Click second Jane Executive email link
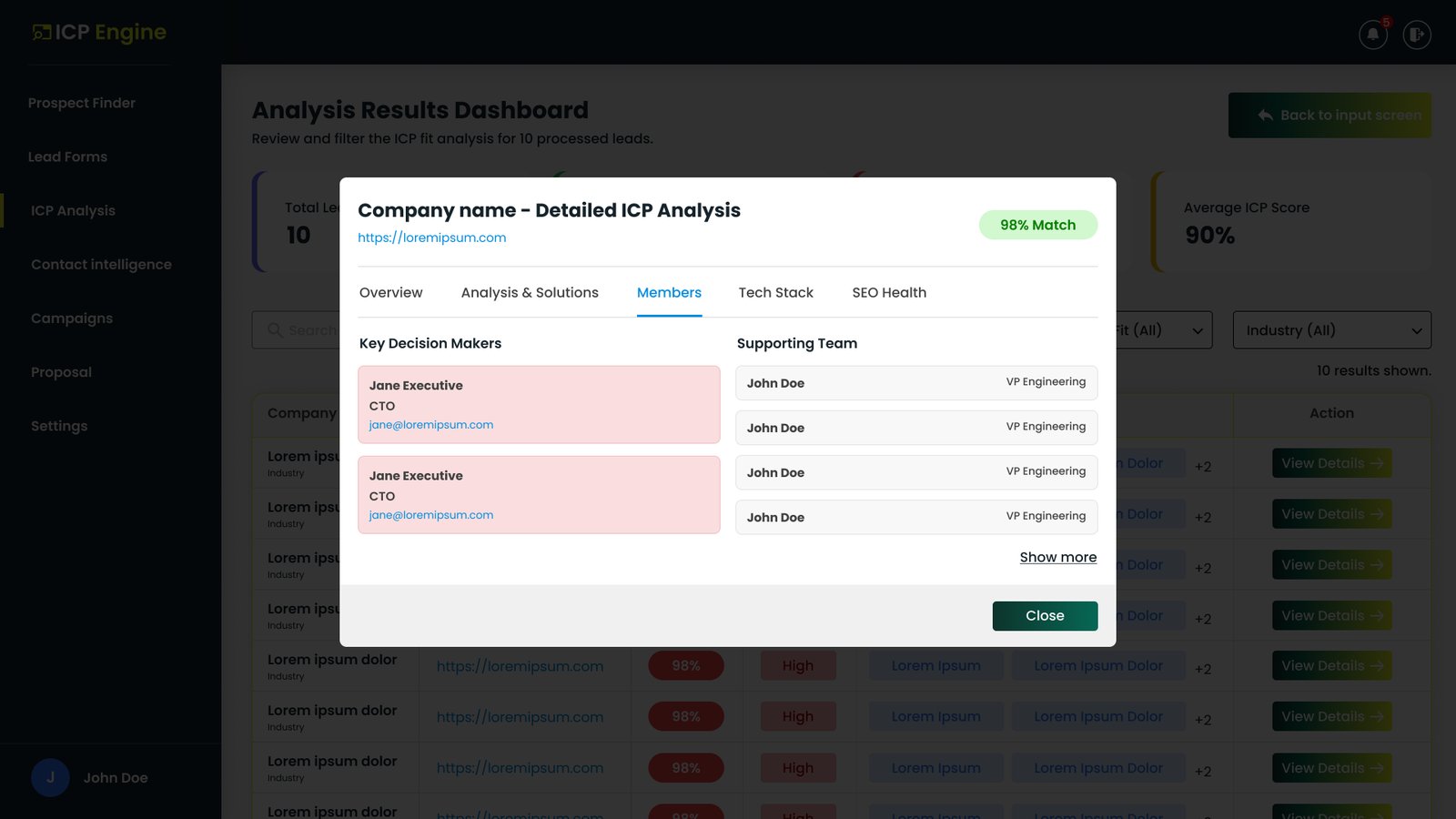1456x819 pixels. [431, 515]
